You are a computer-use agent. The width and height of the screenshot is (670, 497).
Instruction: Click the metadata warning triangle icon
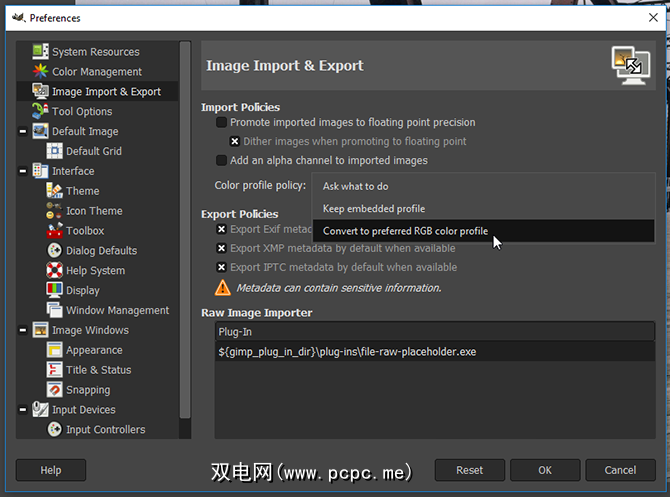click(x=223, y=288)
